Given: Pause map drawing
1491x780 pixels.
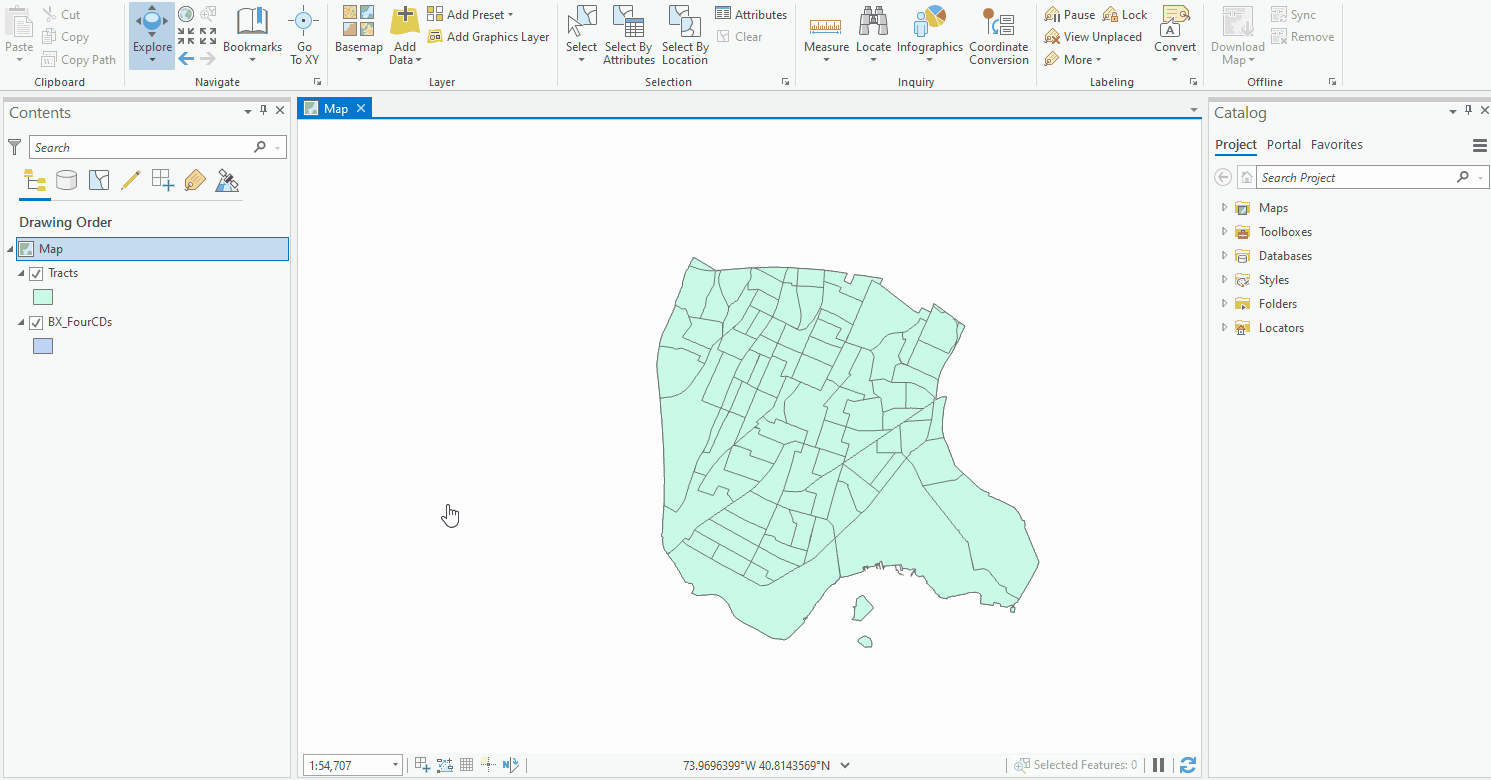Looking at the screenshot, I should (1158, 765).
